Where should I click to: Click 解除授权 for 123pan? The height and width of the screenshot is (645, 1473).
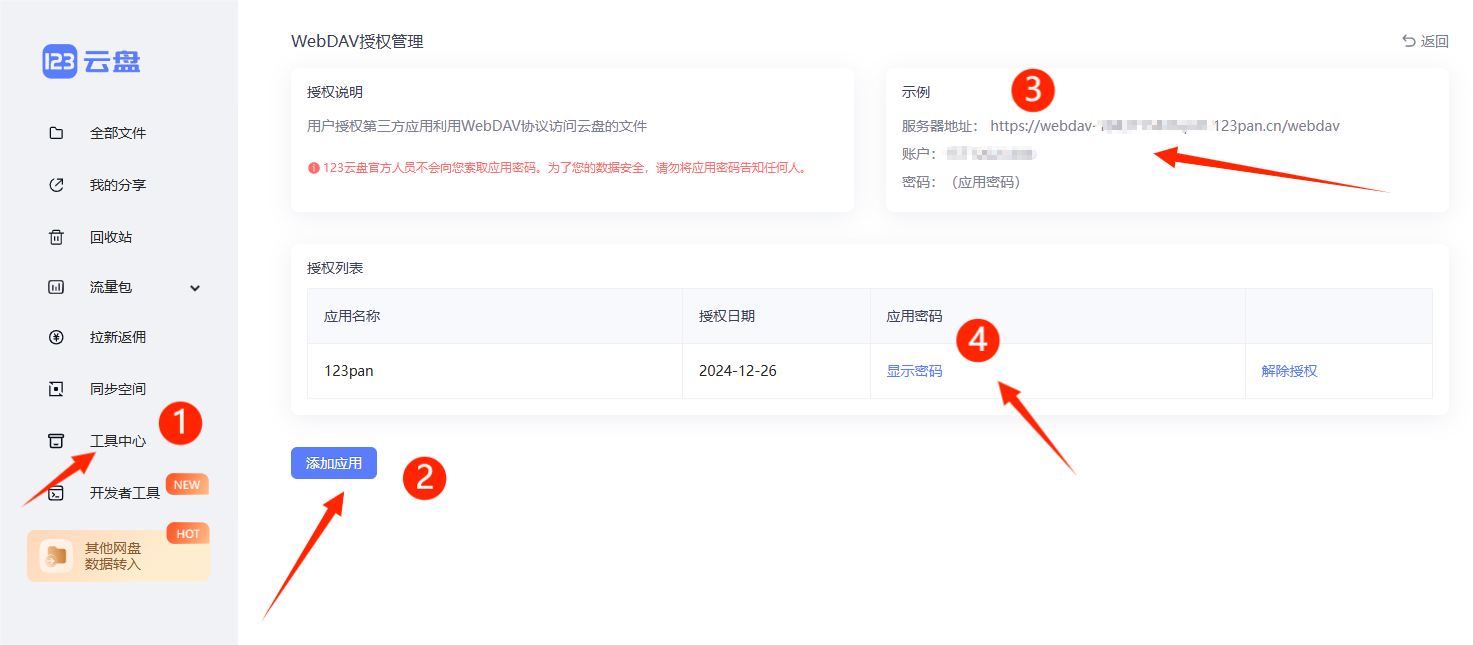pyautogui.click(x=1289, y=371)
